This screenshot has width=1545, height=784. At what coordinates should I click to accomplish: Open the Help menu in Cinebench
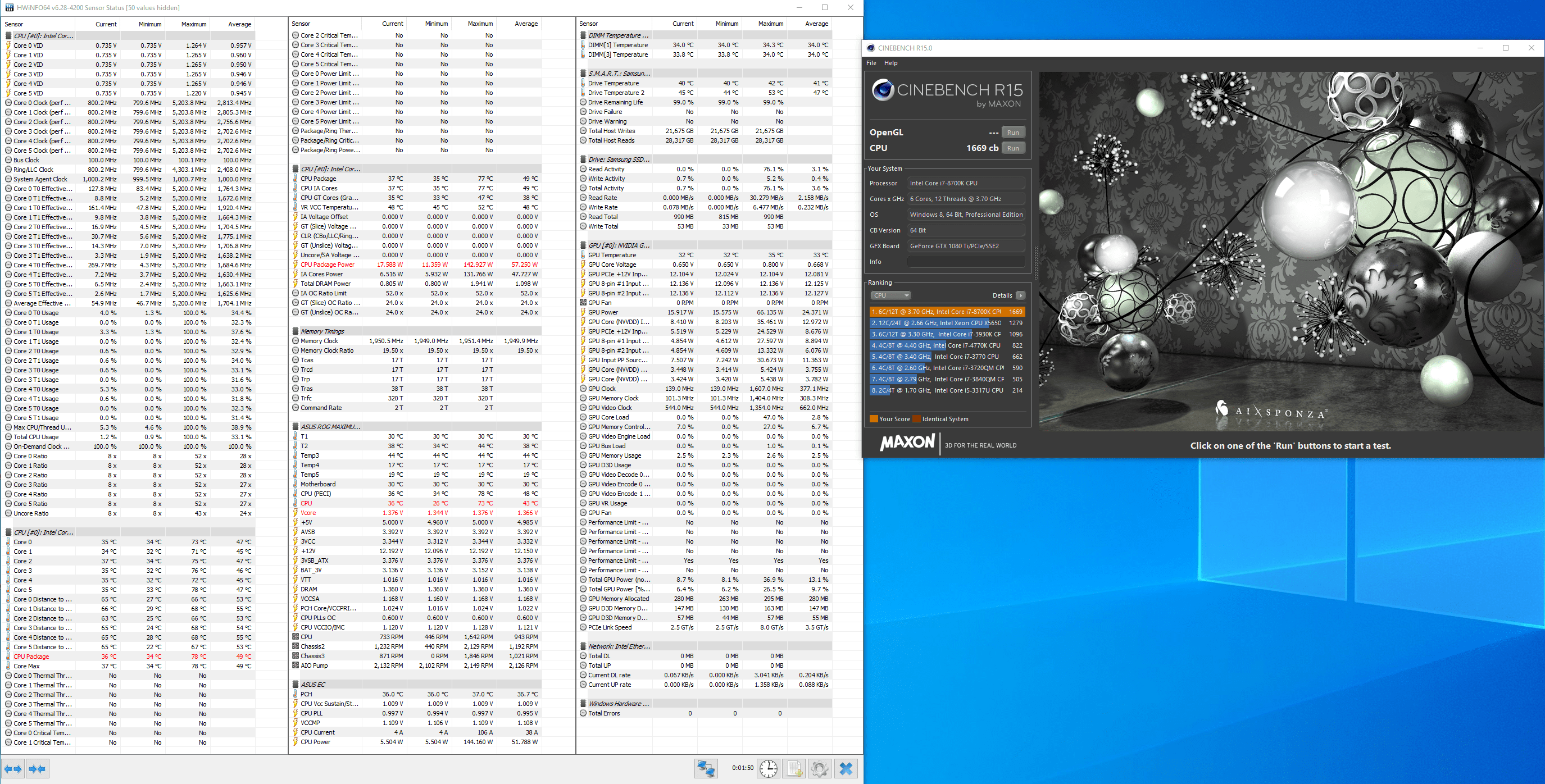click(890, 63)
